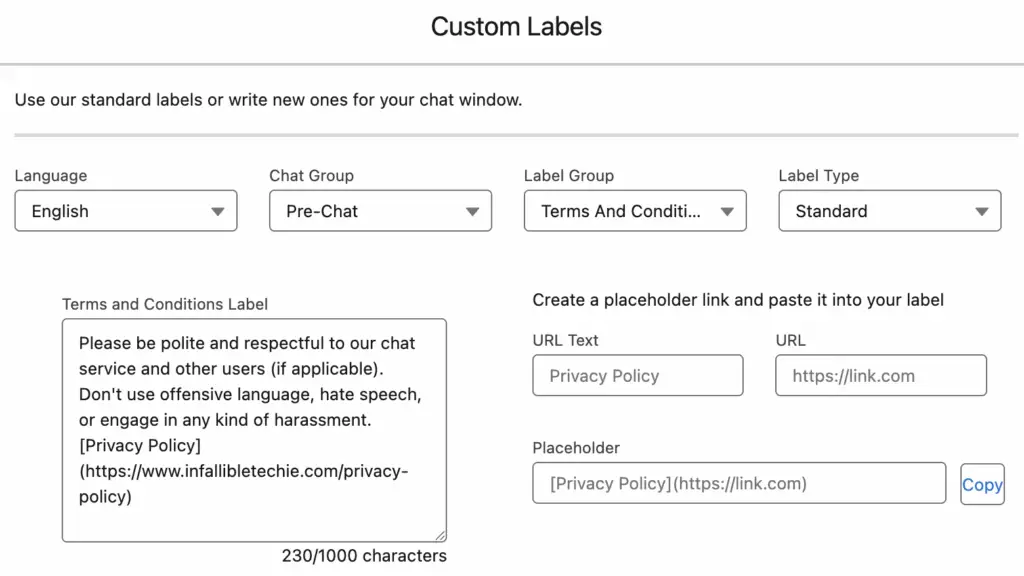Screen dimensions: 1024x576
Task: Click the Terms and Conditions Label caption
Action: [x=165, y=304]
